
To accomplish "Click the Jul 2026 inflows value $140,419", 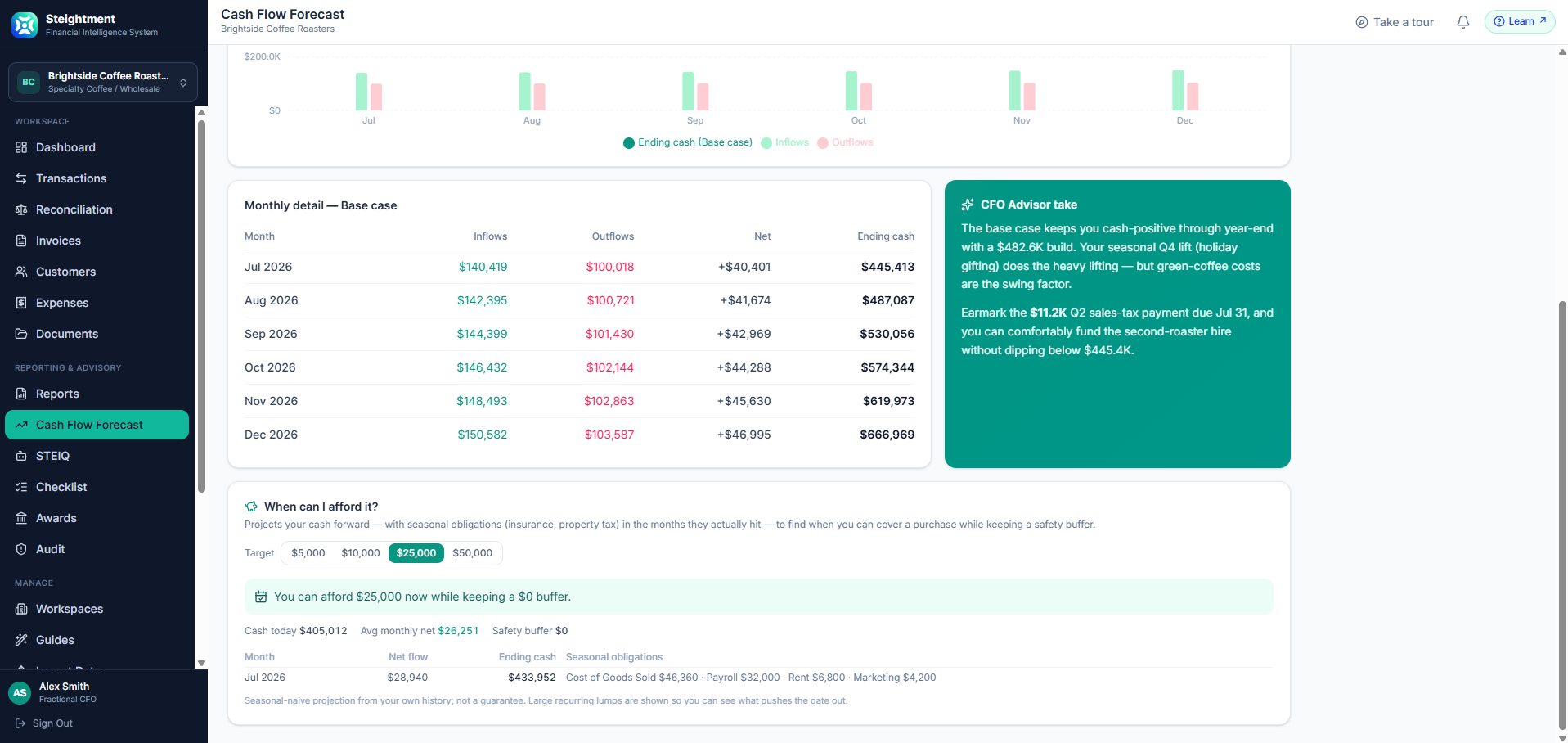I will point(483,267).
